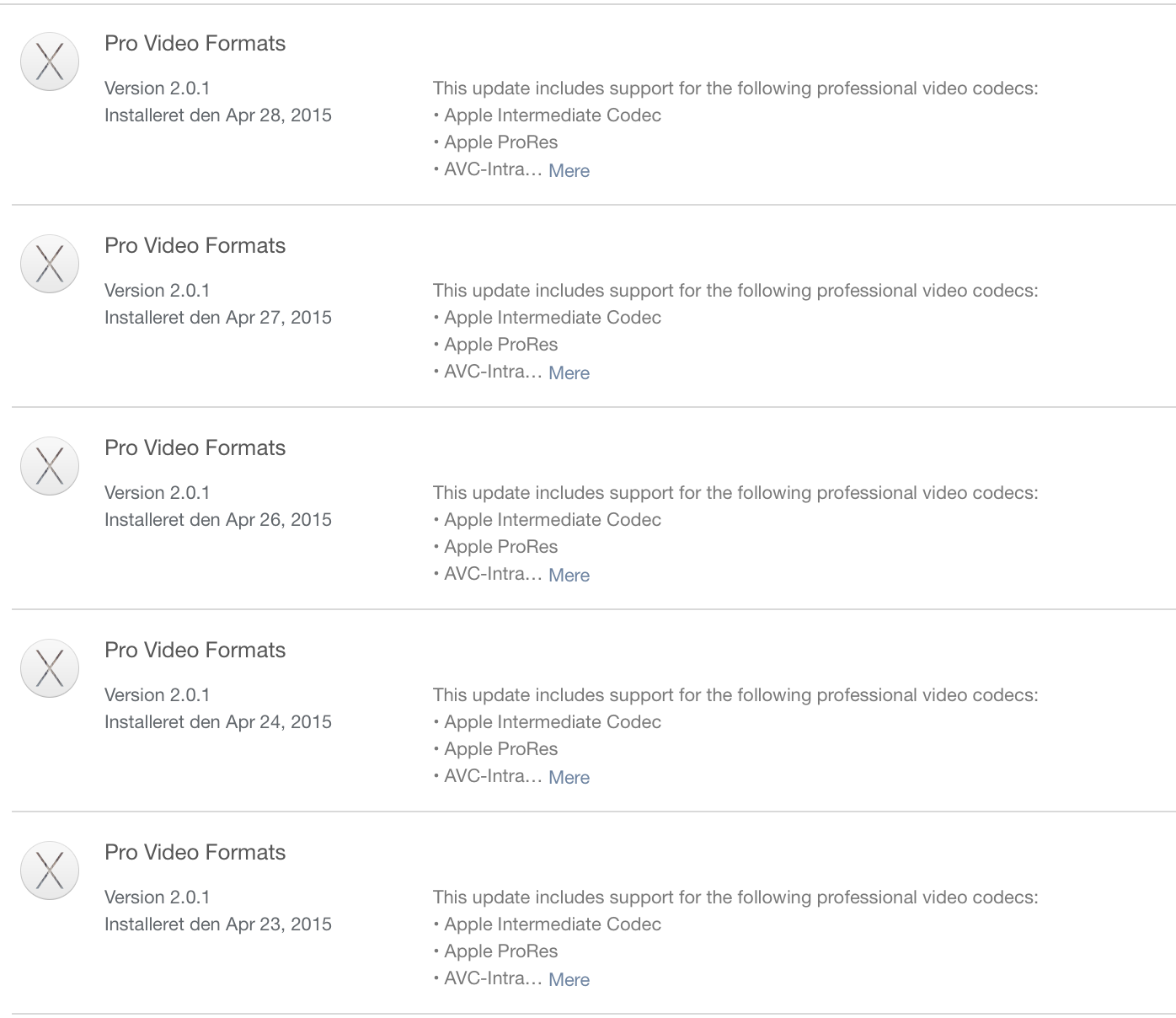
Task: Click the OS X icon for Apr 26 update
Action: [50, 466]
